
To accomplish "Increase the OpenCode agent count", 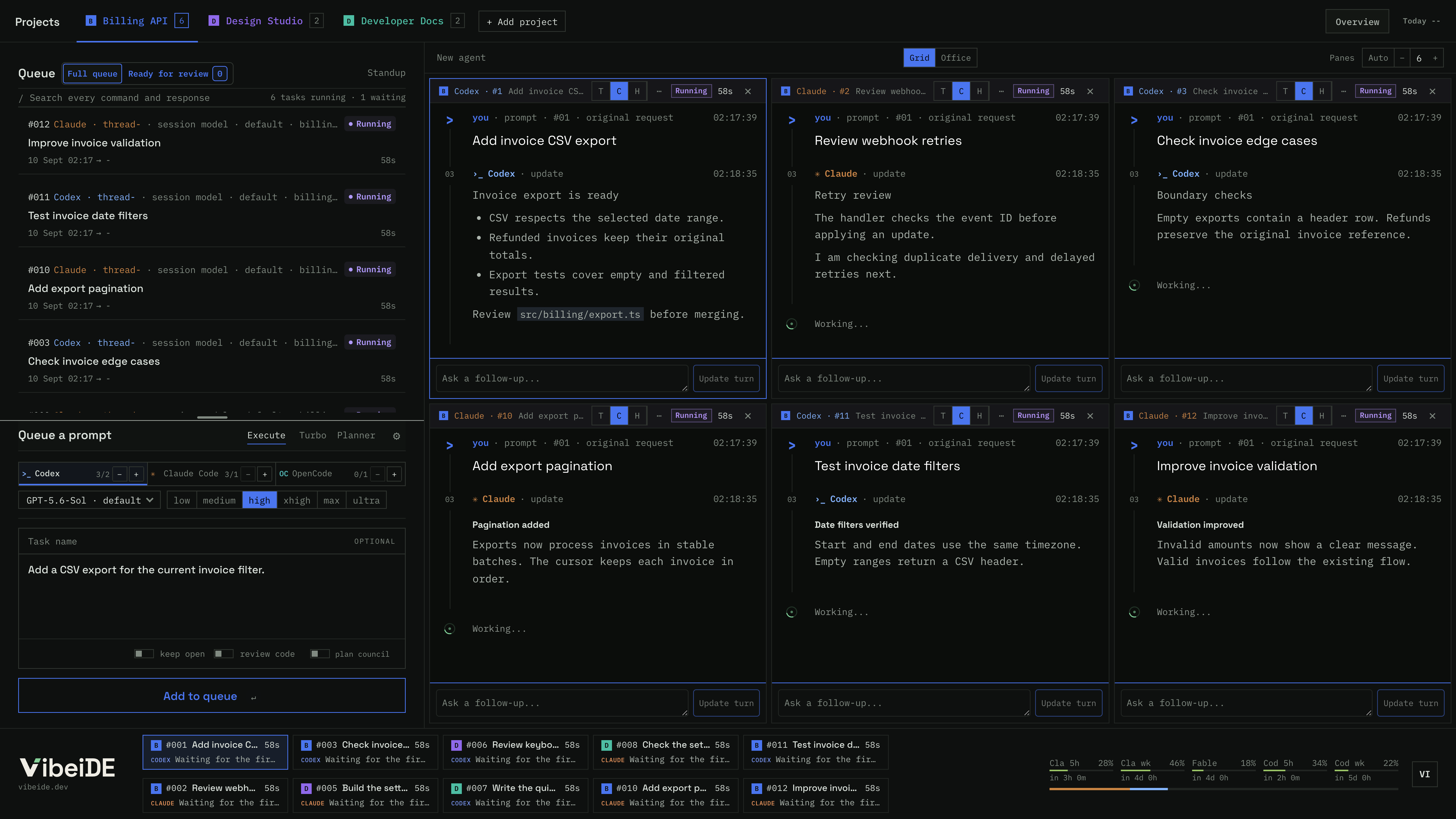I will pyautogui.click(x=394, y=474).
